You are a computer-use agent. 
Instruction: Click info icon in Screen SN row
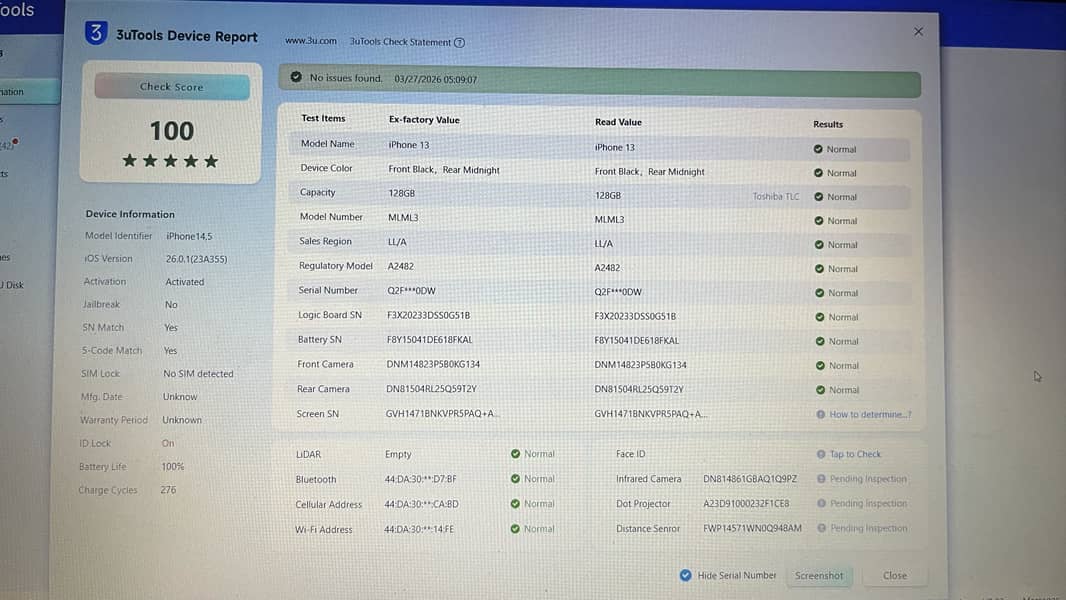pos(821,414)
